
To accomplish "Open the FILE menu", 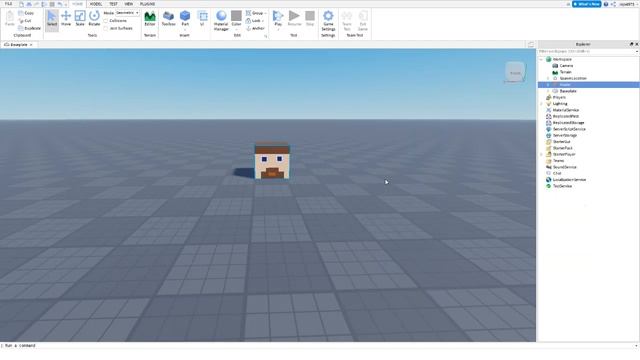I will pos(8,4).
